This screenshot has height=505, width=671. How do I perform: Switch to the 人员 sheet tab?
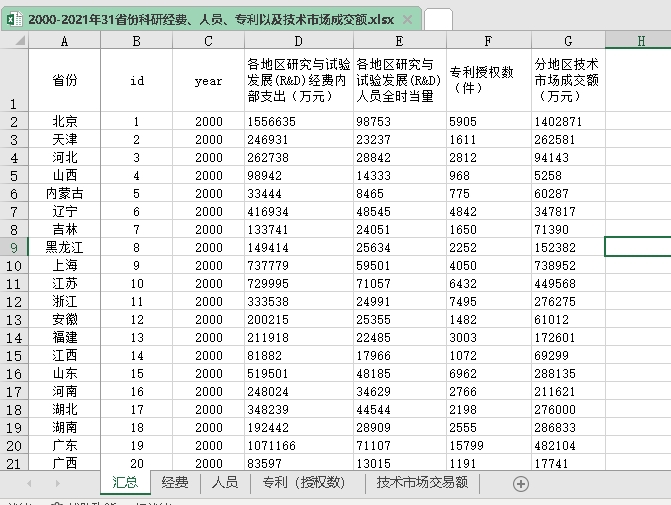point(225,482)
